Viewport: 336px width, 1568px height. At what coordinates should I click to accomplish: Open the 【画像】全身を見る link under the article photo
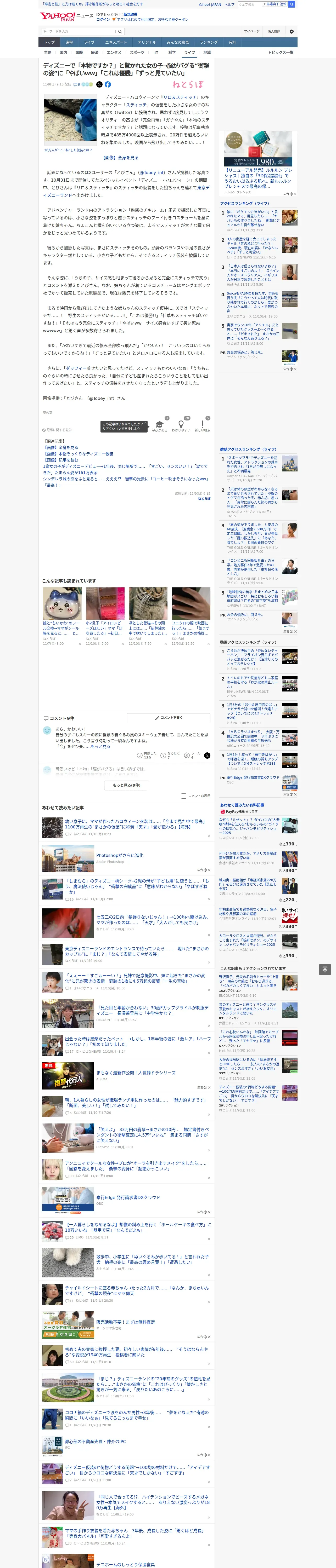[x=120, y=158]
